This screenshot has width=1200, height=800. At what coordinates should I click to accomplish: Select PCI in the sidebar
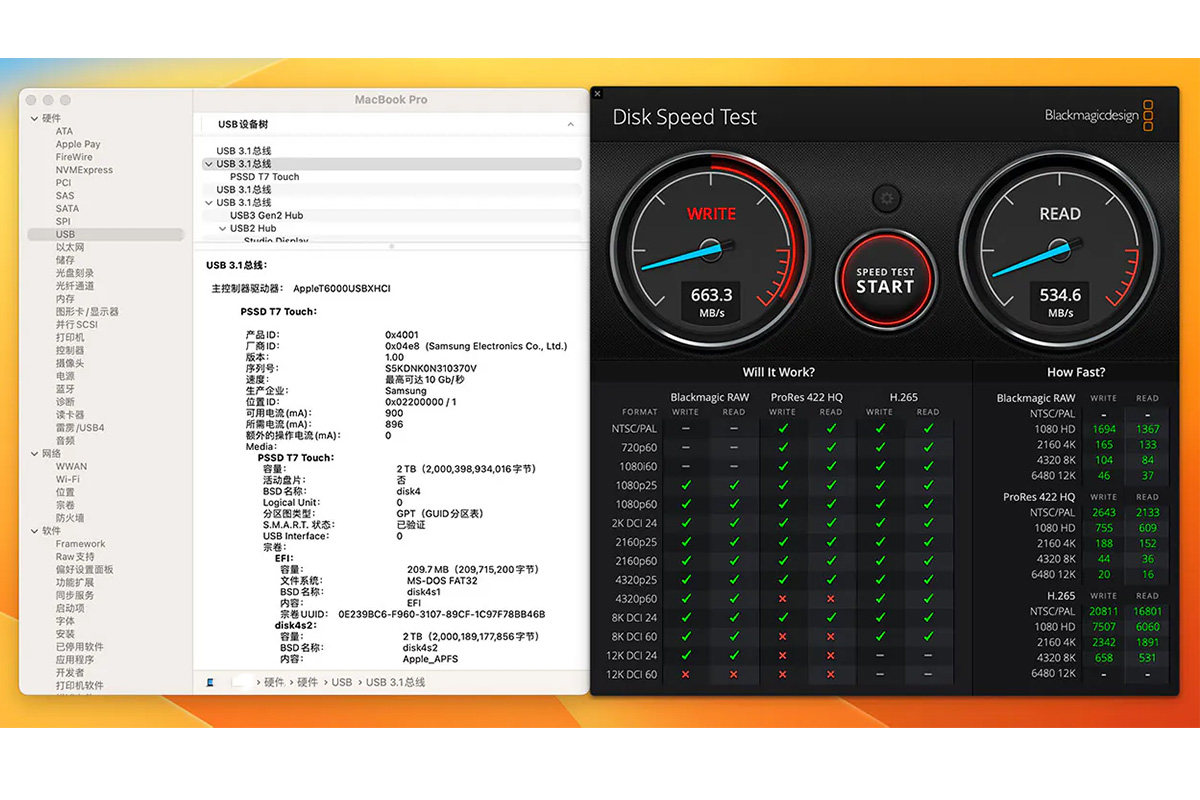tap(63, 183)
